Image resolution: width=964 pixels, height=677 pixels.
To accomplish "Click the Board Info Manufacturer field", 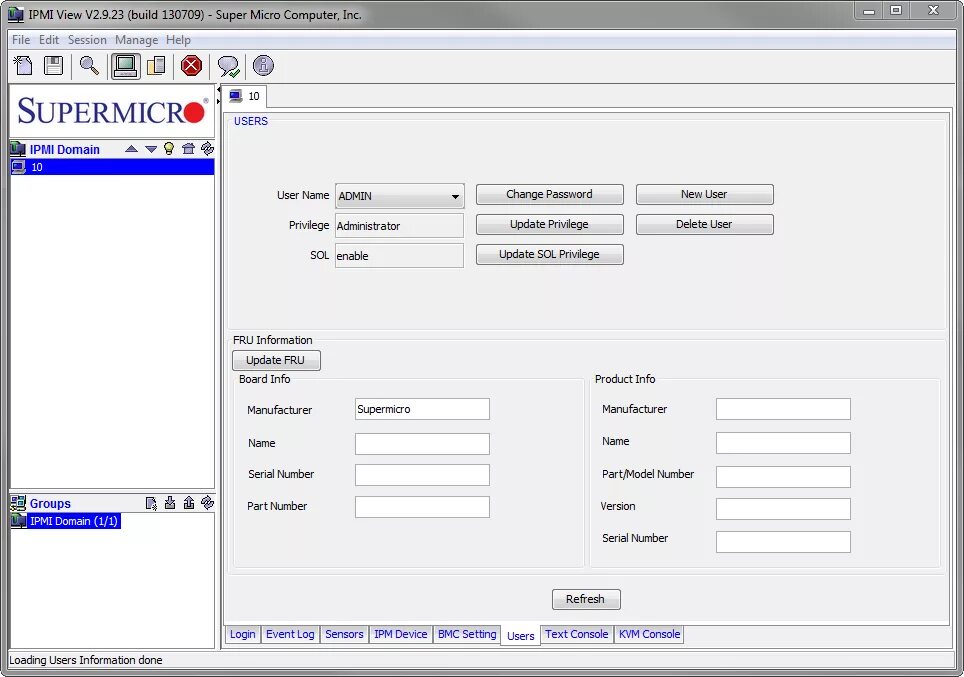I will 422,409.
